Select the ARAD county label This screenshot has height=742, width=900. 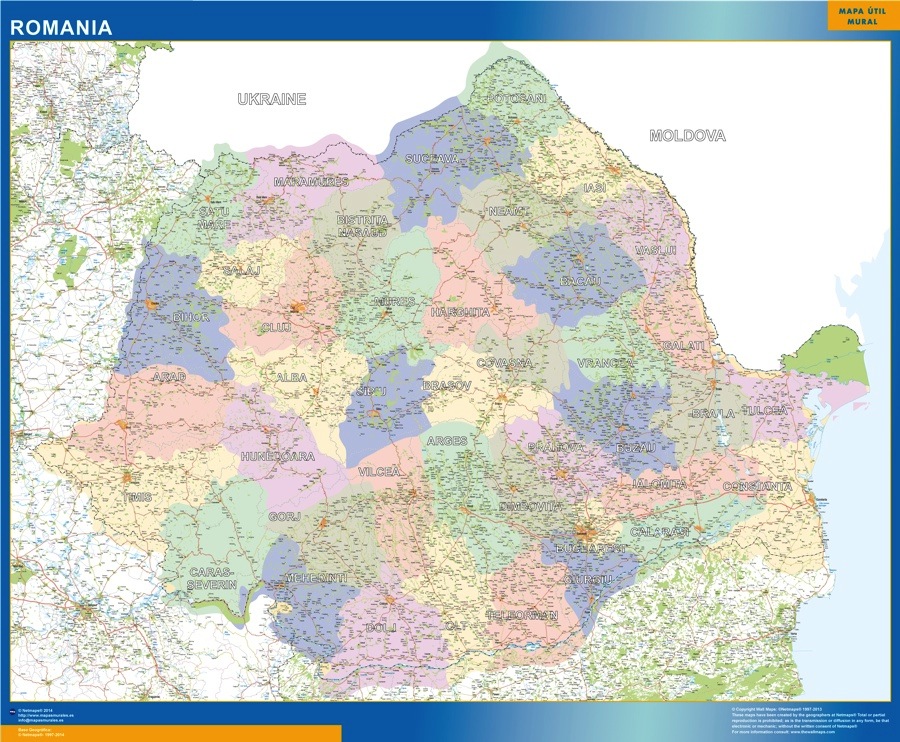pos(169,377)
